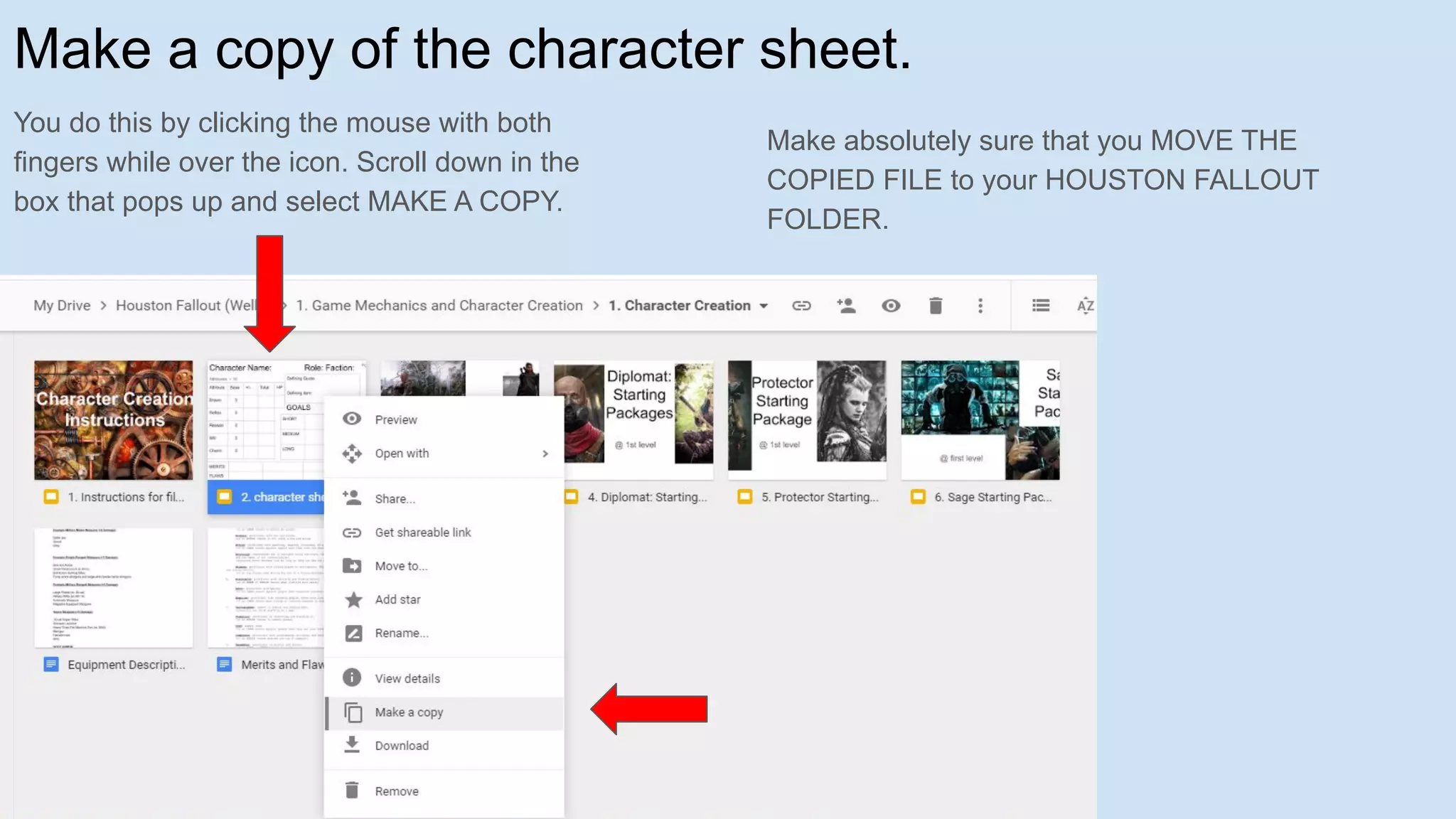The width and height of the screenshot is (1456, 819).
Task: Choose Rename... menu entry
Action: [x=444, y=633]
